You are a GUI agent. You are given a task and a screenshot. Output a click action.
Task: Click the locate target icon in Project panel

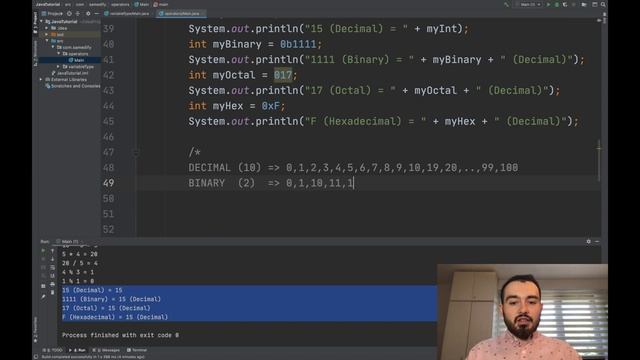(x=69, y=13)
